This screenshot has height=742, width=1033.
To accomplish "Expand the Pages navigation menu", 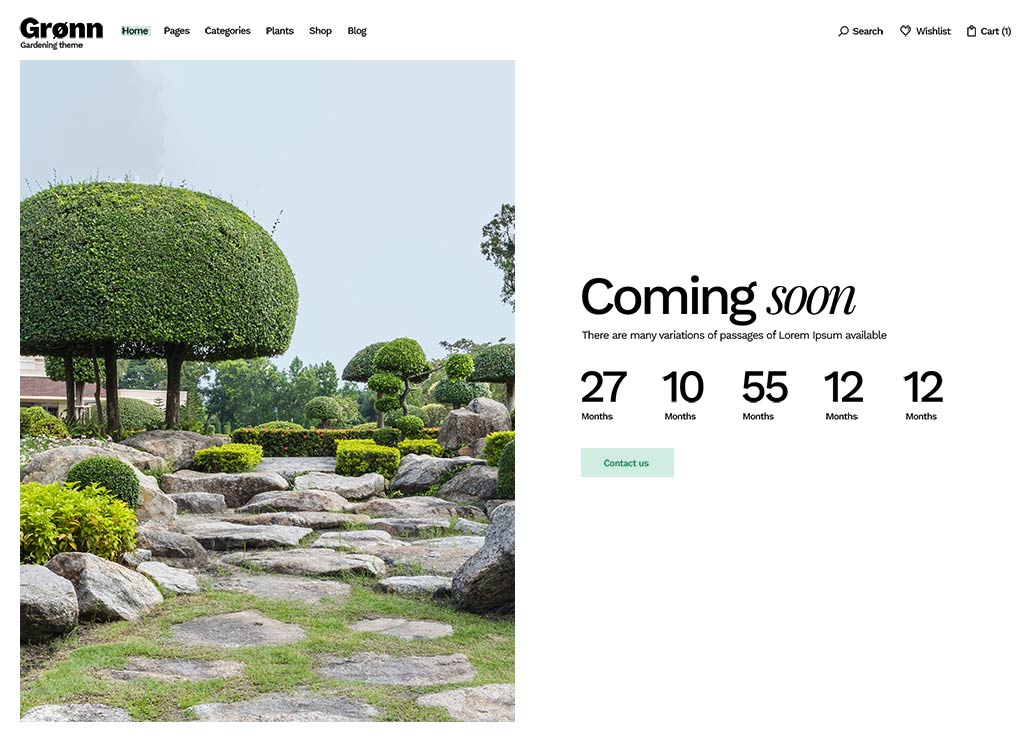I will click(x=177, y=31).
